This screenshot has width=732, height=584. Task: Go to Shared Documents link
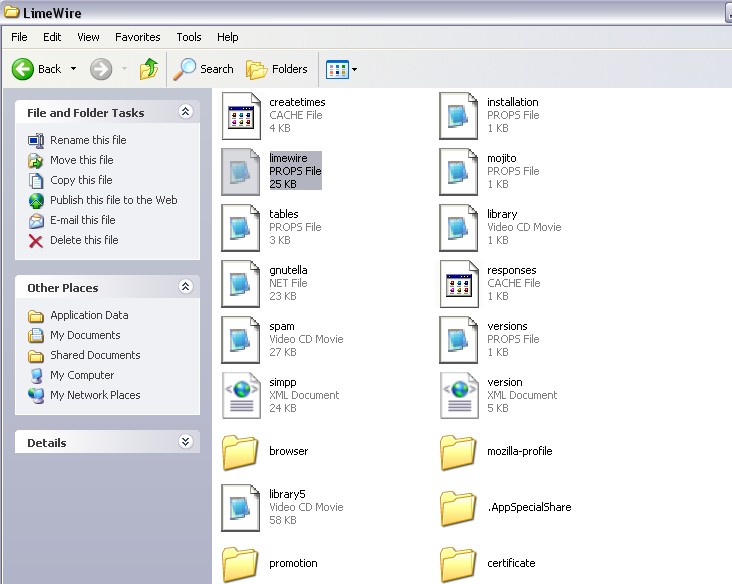[x=95, y=355]
